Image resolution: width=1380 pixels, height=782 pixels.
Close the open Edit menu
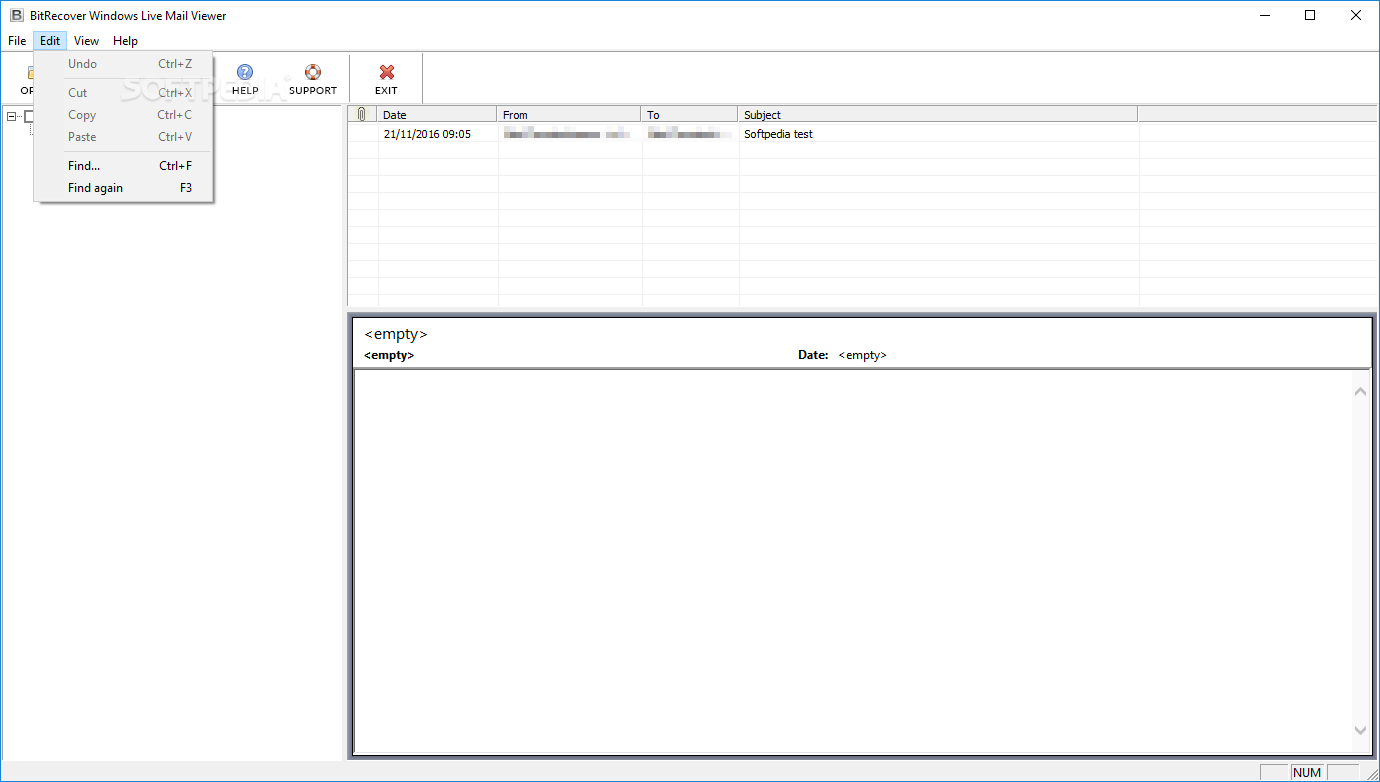click(50, 41)
